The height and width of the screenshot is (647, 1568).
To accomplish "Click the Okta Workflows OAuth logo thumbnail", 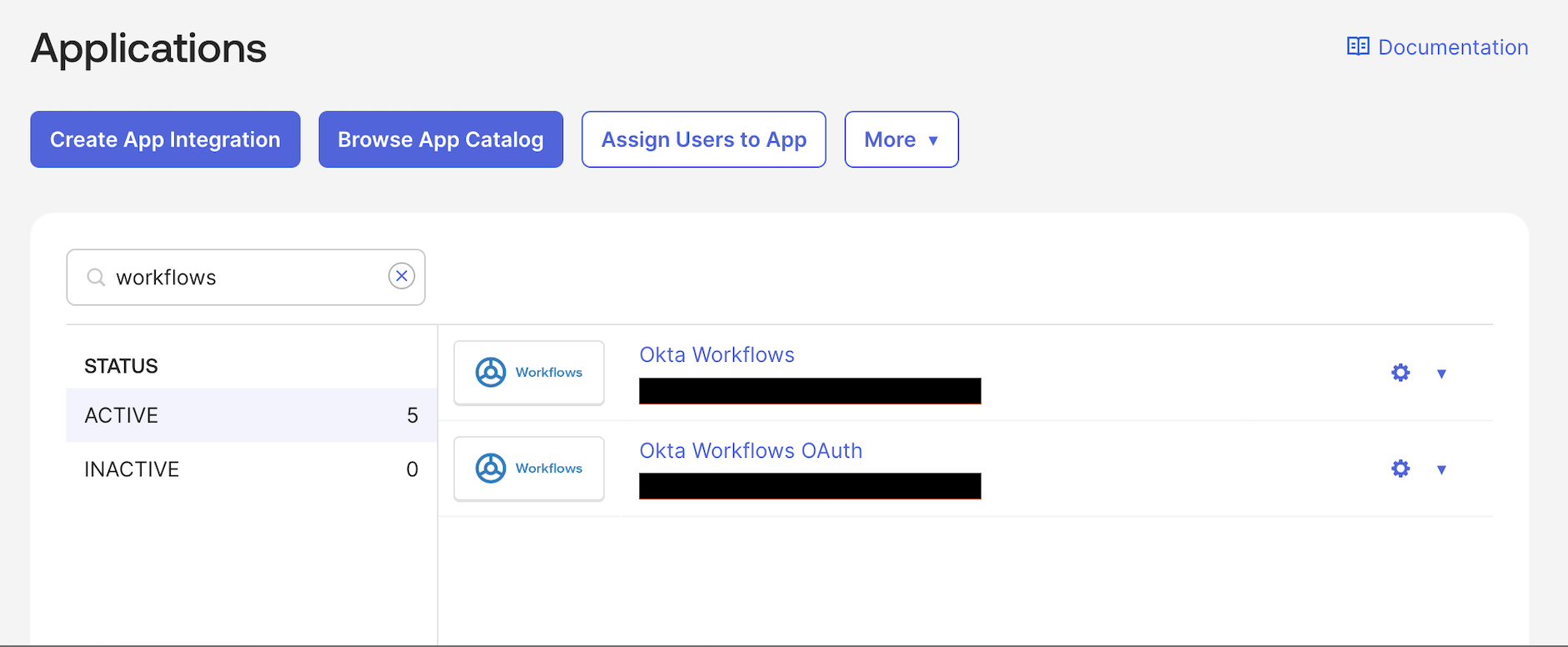I will (529, 469).
